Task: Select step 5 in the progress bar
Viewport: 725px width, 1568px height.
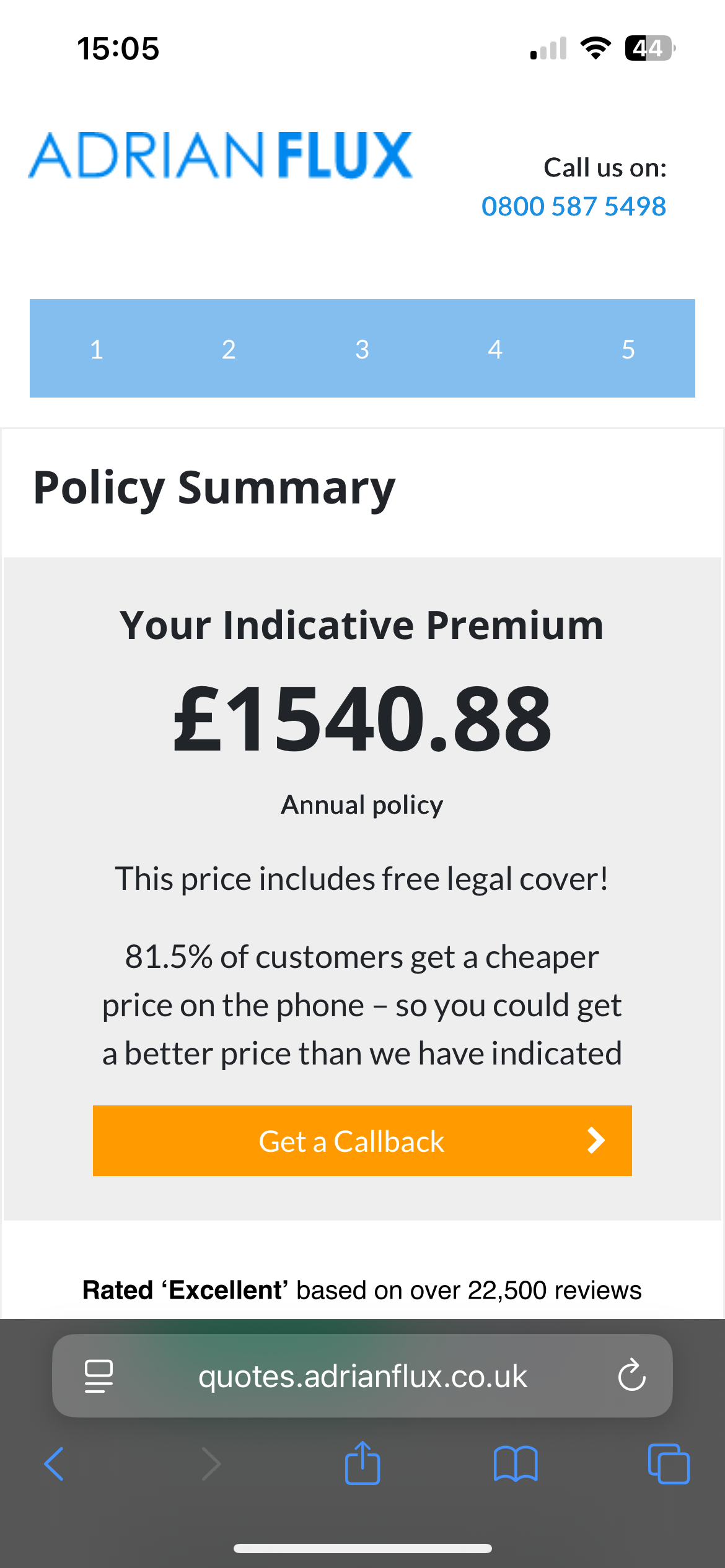Action: [628, 349]
